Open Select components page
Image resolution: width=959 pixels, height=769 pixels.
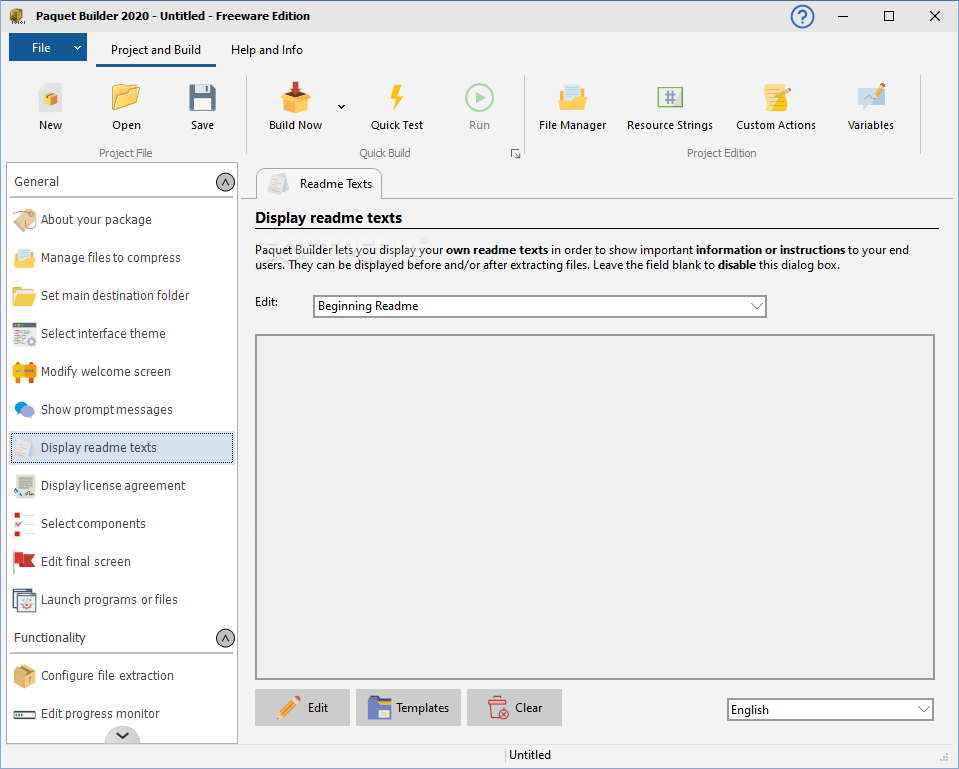[x=122, y=523]
